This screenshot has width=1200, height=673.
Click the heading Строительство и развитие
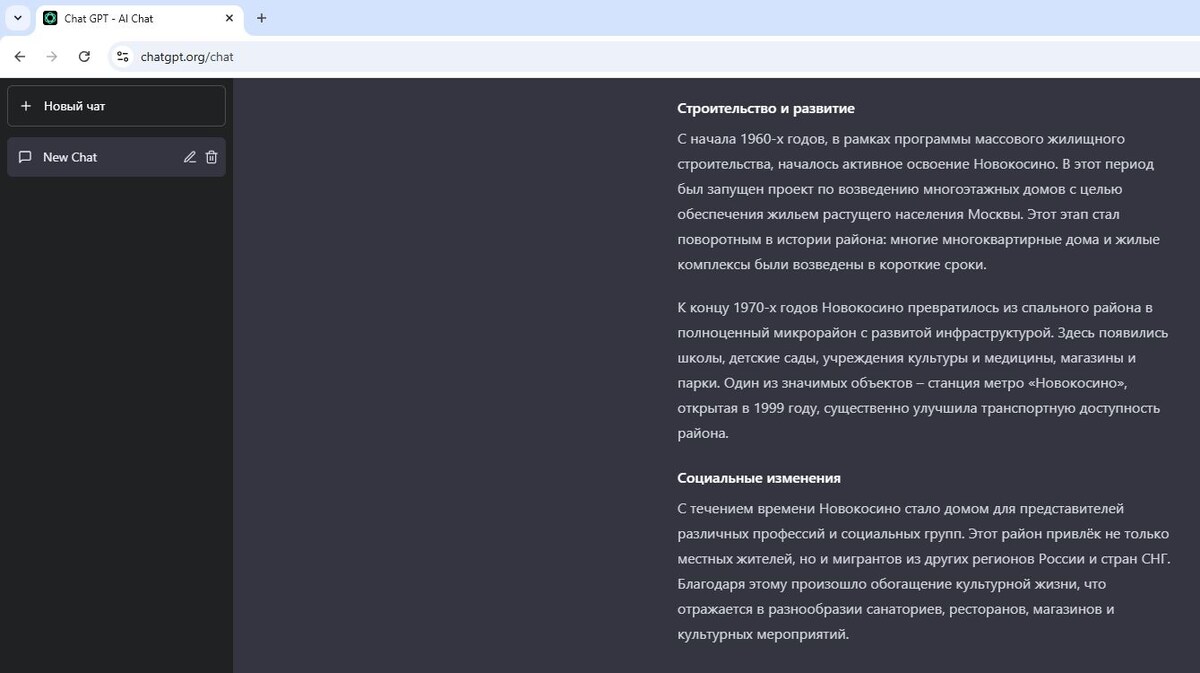(766, 108)
